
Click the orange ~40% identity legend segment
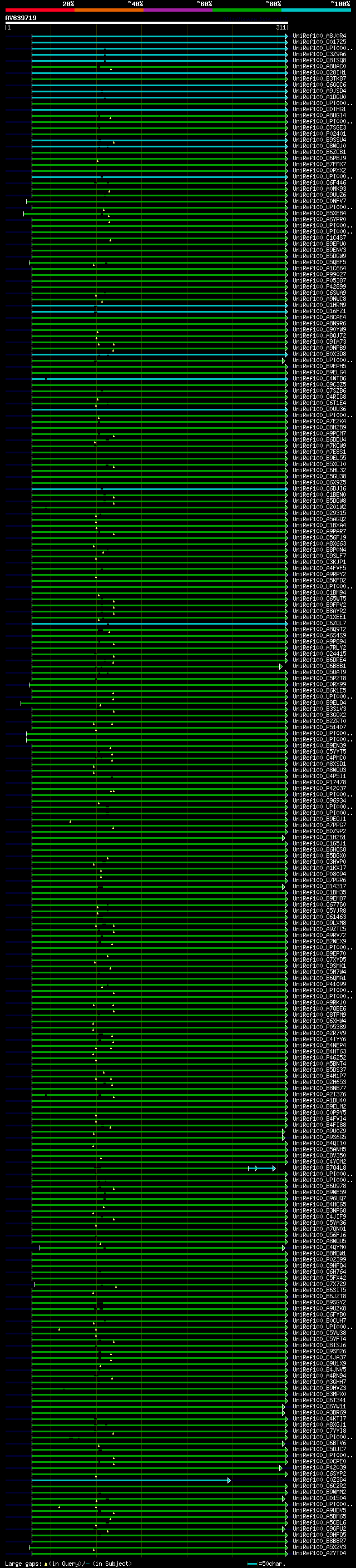pyautogui.click(x=109, y=10)
